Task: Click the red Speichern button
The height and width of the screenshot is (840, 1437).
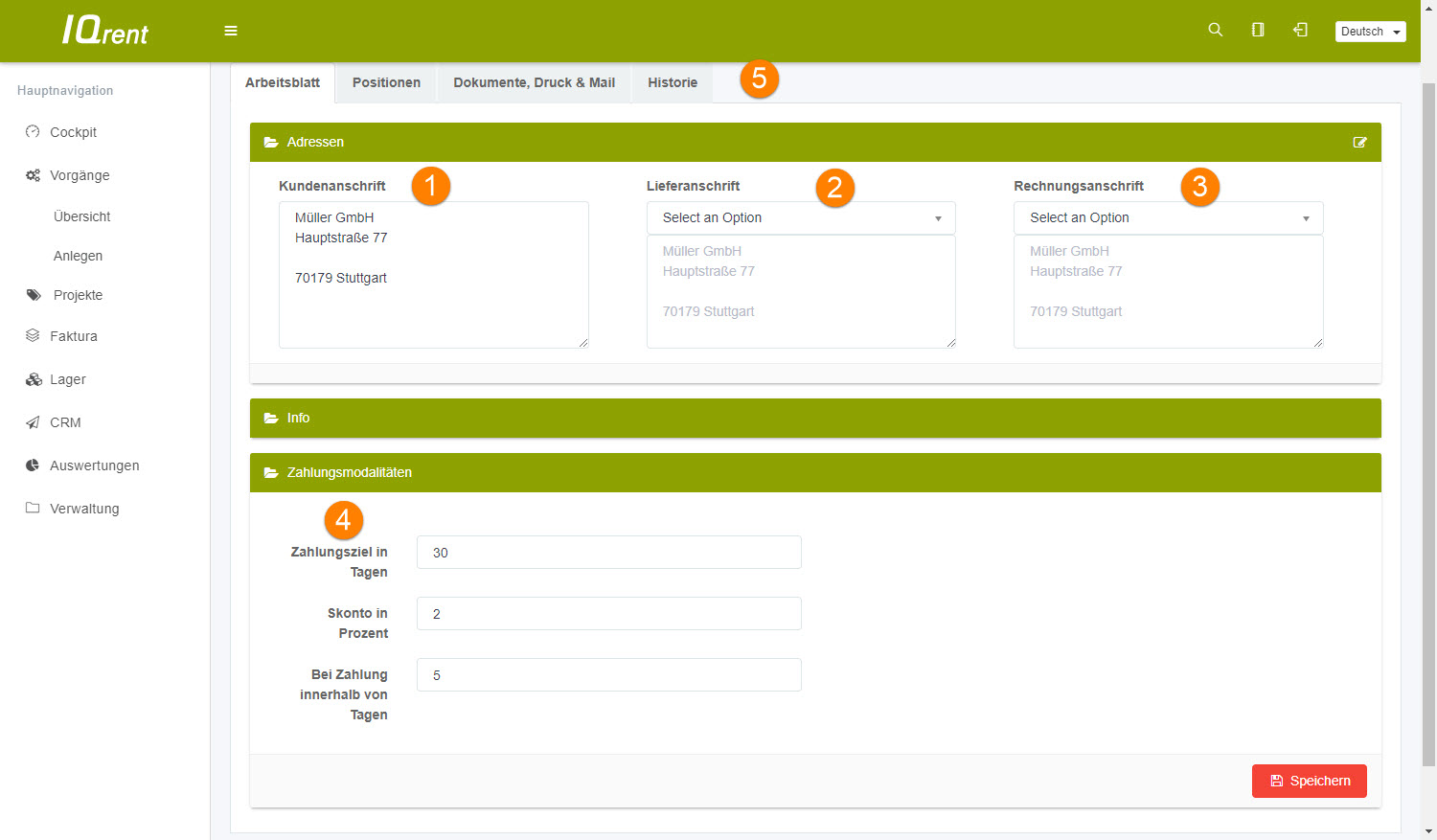Action: (x=1309, y=781)
